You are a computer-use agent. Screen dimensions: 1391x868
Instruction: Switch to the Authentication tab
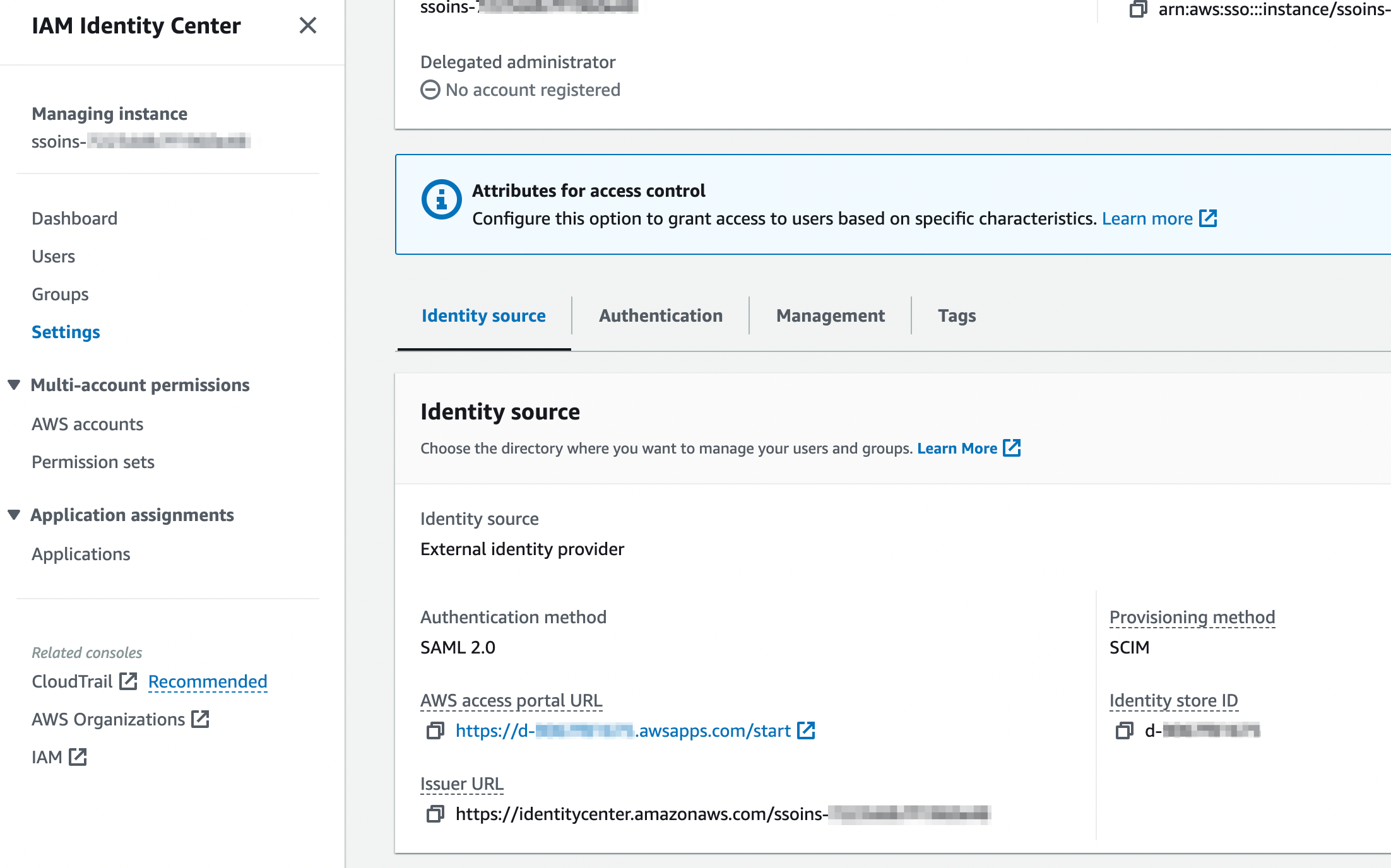(x=660, y=315)
